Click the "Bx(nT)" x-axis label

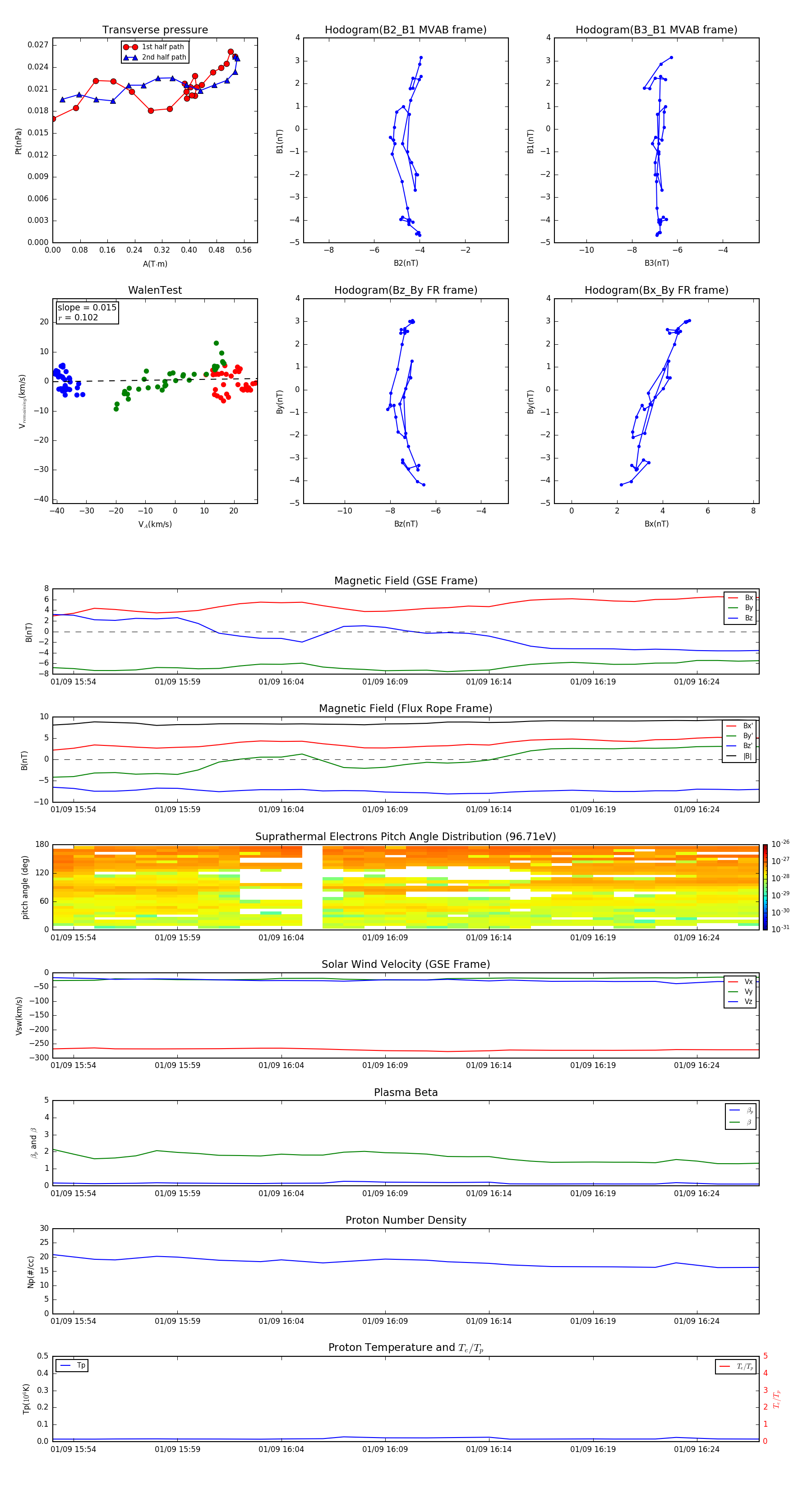[656, 524]
